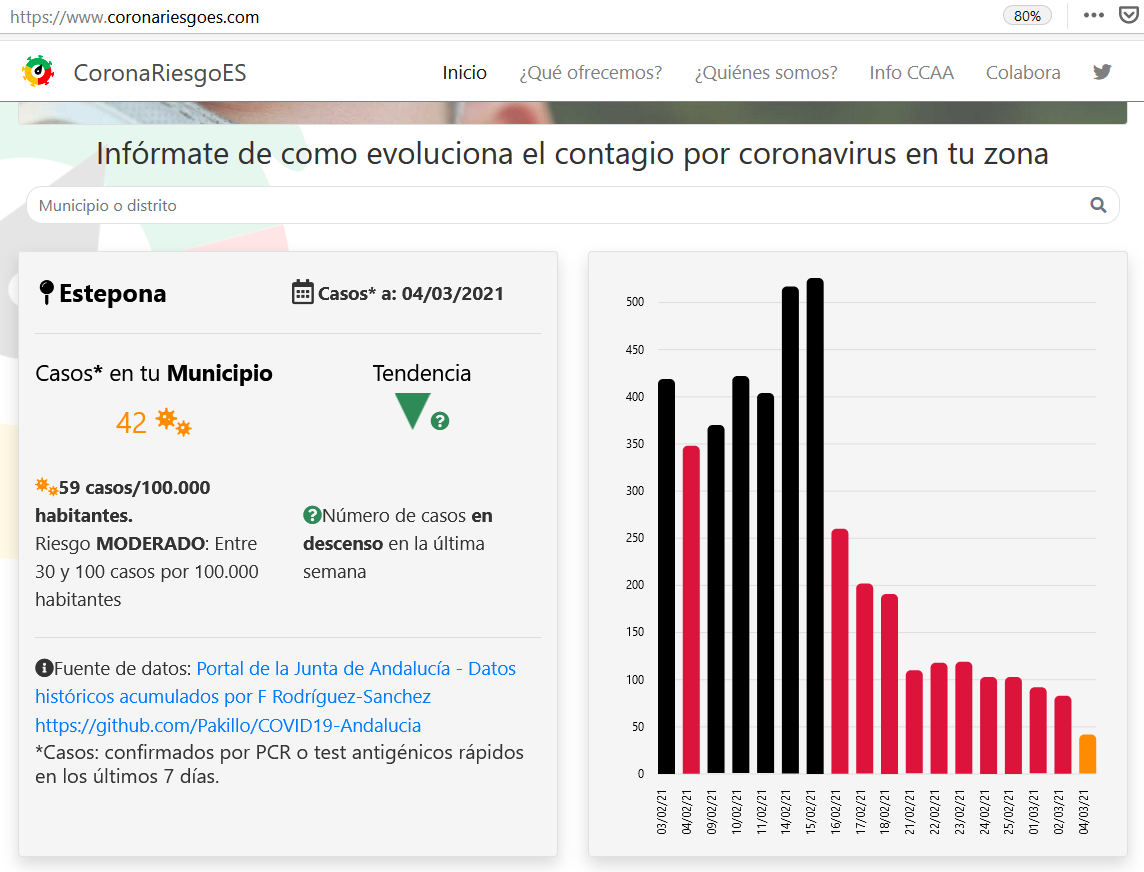The width and height of the screenshot is (1144, 872).
Task: Click virus icon before '59 casos/100.000'
Action: (x=47, y=487)
